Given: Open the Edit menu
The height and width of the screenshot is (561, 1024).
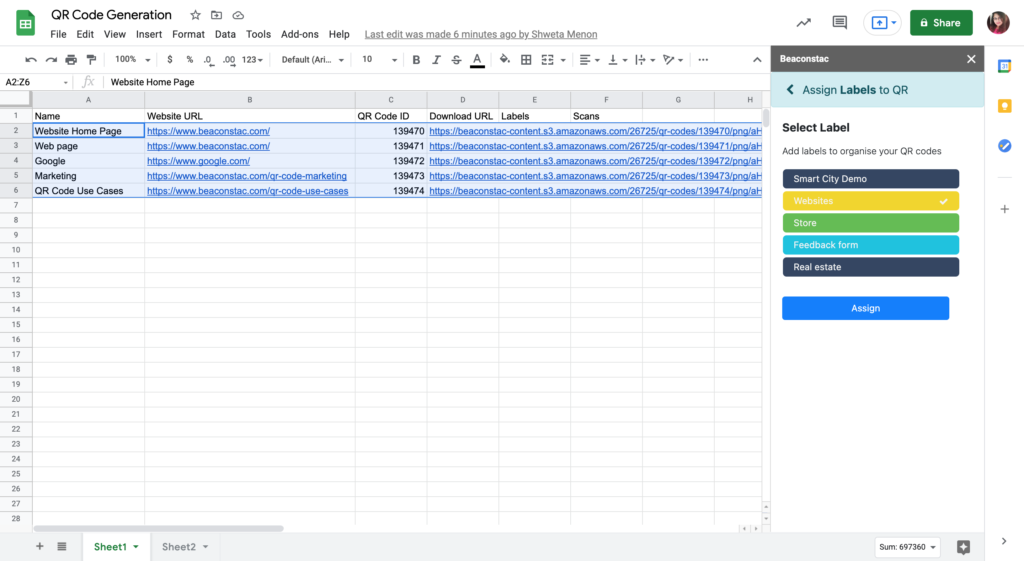Looking at the screenshot, I should click(85, 34).
